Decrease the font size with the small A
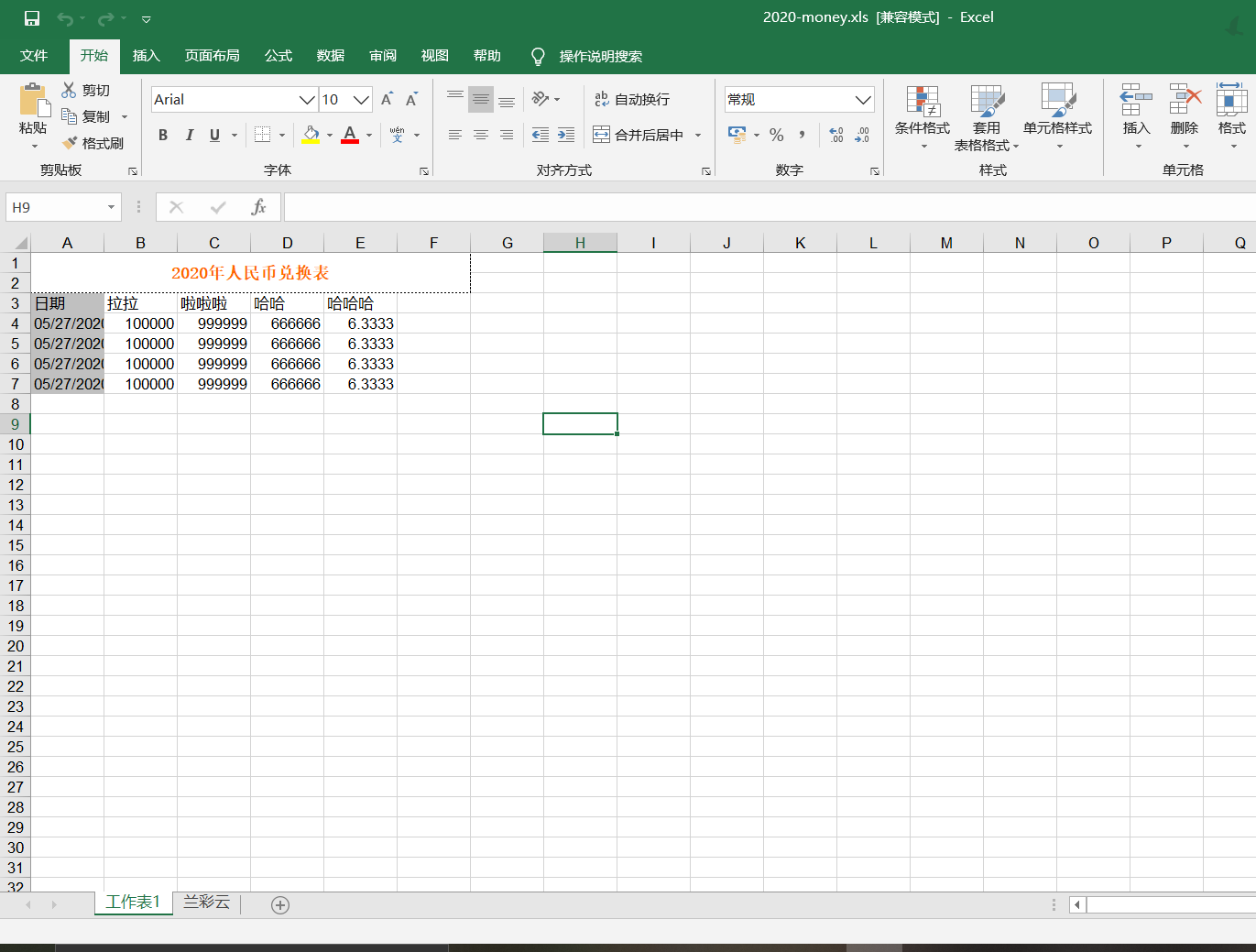1256x952 pixels. pos(412,99)
